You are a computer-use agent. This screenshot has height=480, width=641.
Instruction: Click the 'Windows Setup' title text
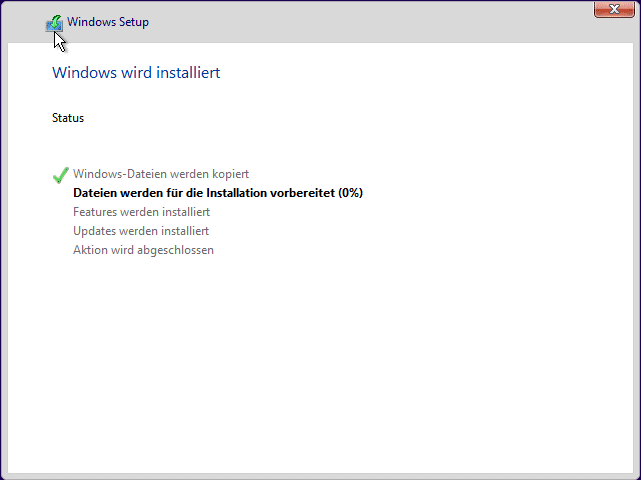(x=108, y=22)
